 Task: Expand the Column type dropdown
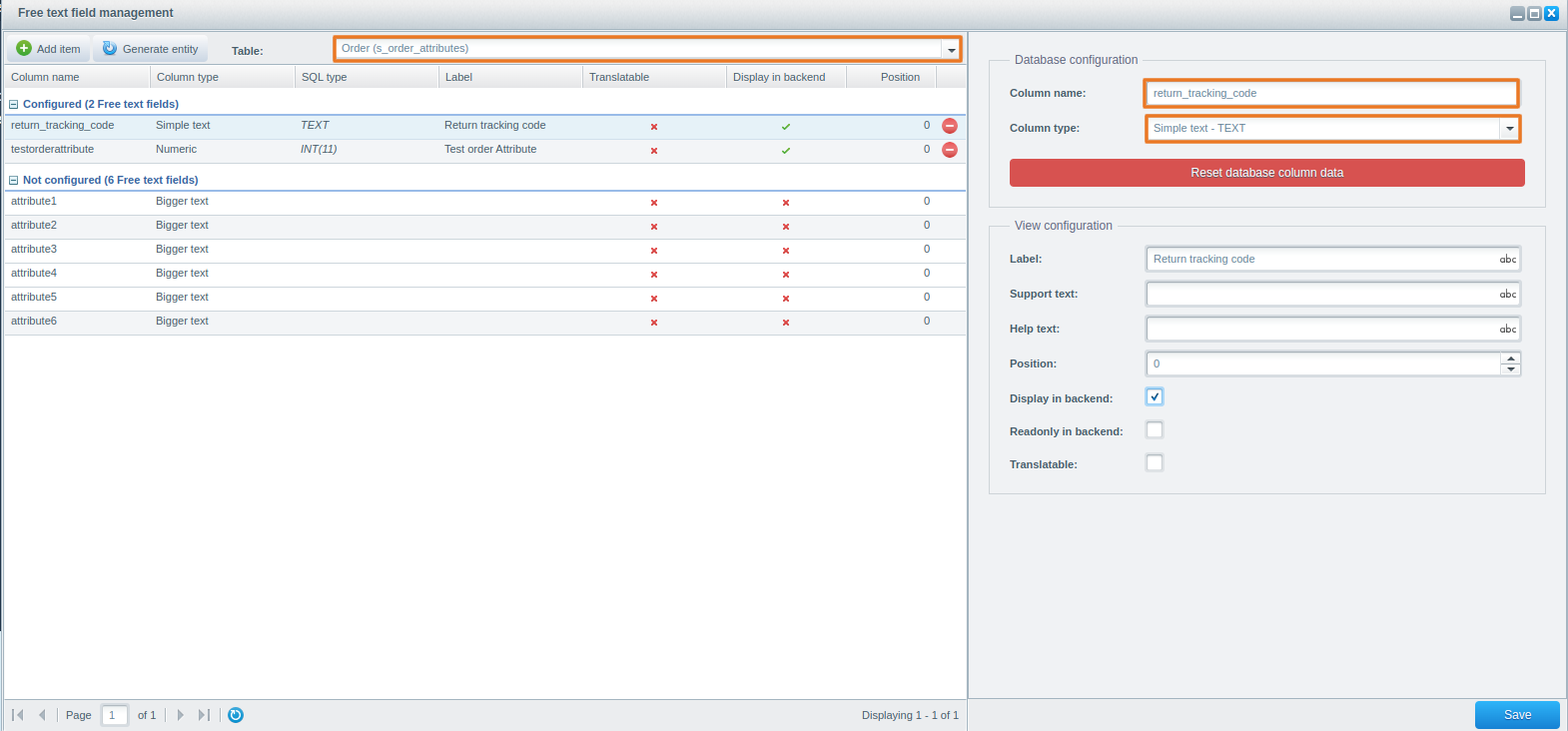coord(1509,129)
